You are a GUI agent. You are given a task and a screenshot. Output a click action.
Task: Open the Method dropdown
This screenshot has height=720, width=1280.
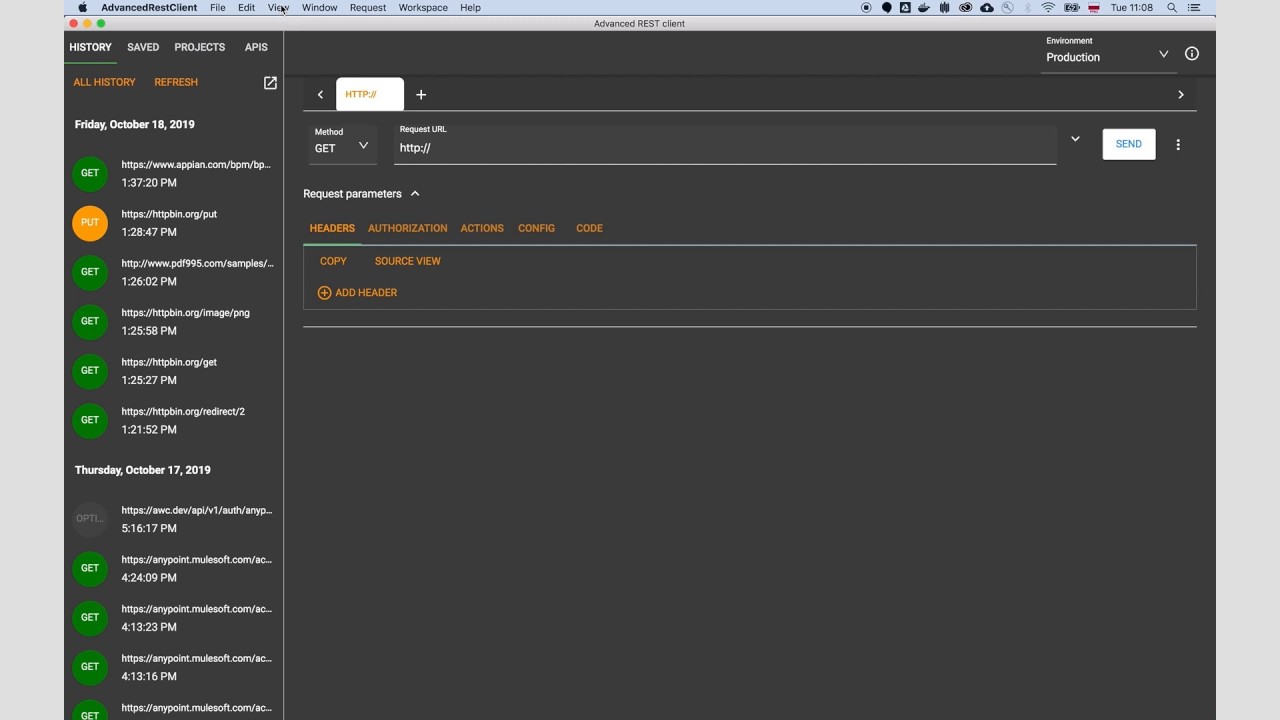pos(363,145)
